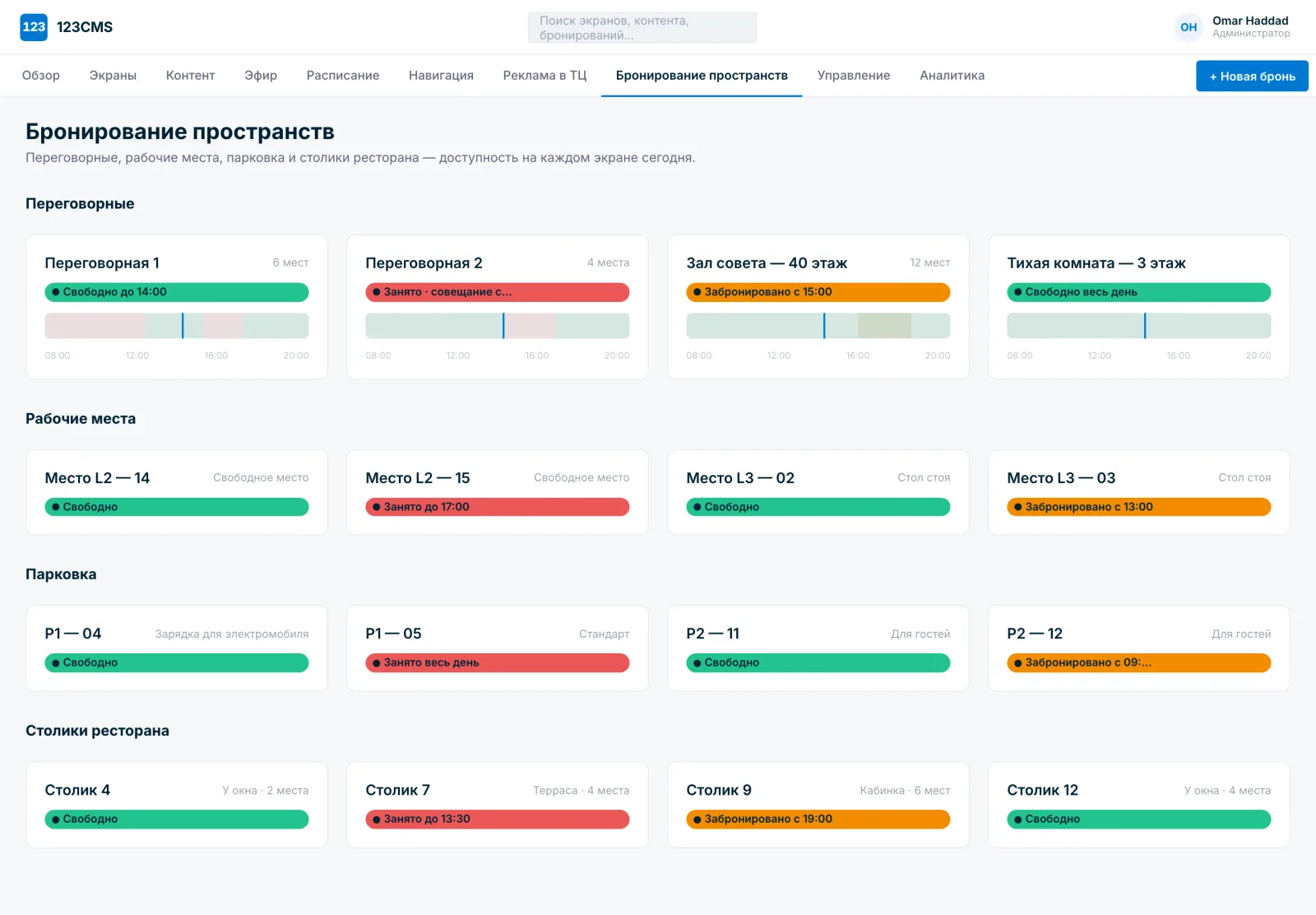Click the 123CMS logo icon
Image resolution: width=1316 pixels, height=915 pixels.
coord(34,27)
